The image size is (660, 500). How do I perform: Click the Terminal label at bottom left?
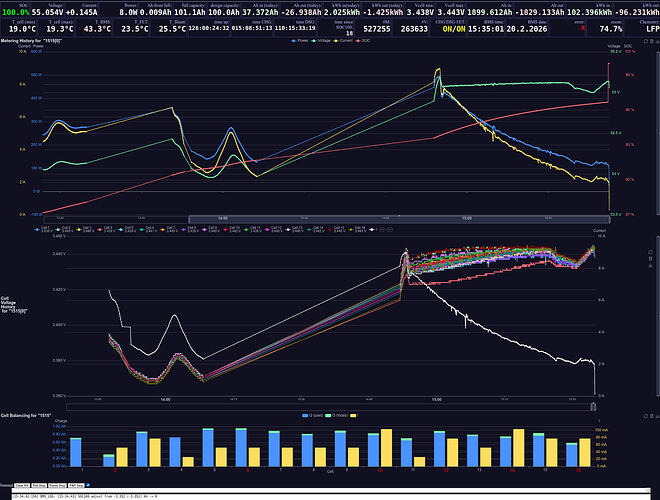[x=8, y=483]
